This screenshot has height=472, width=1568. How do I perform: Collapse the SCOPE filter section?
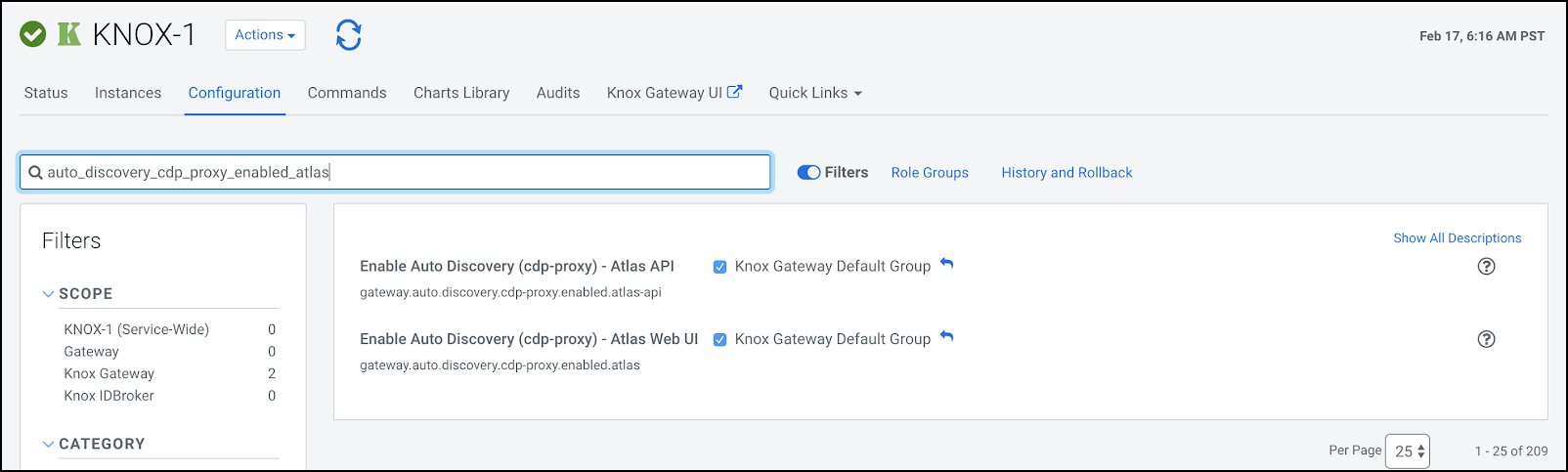pyautogui.click(x=49, y=294)
